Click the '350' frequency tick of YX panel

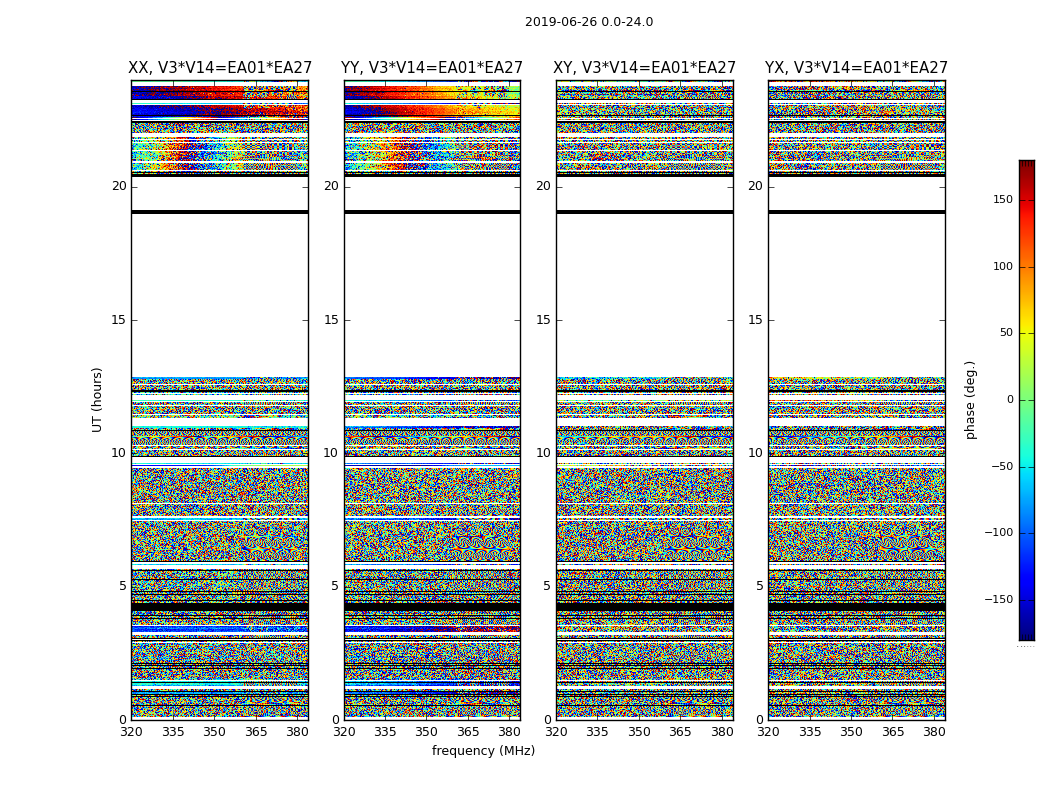click(x=851, y=732)
